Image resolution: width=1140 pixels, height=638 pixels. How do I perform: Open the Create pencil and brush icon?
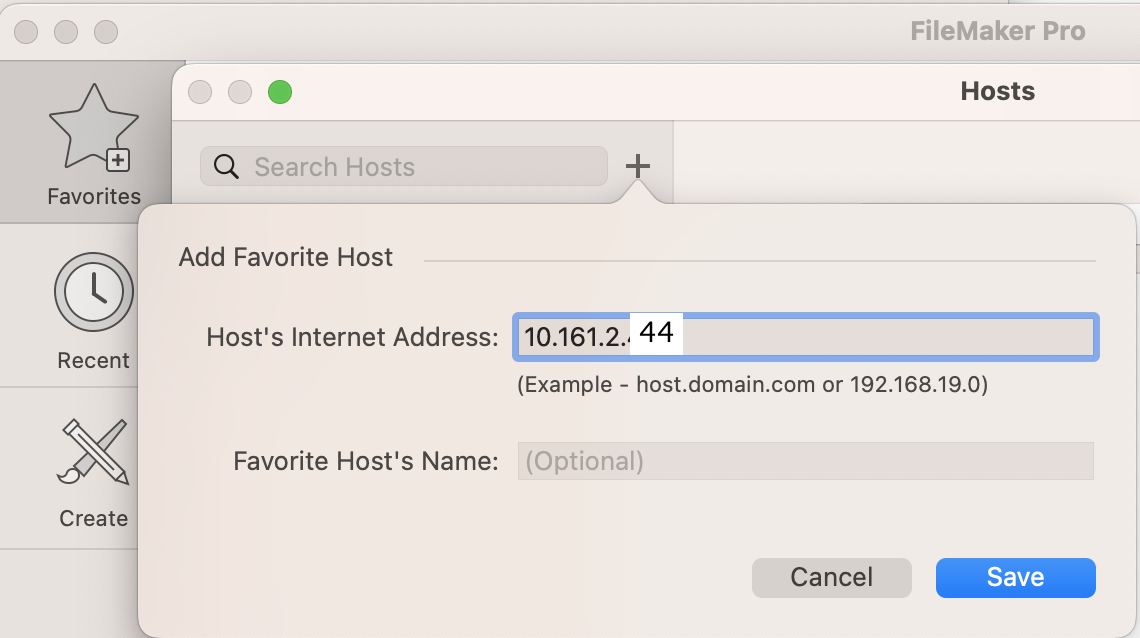[94, 451]
